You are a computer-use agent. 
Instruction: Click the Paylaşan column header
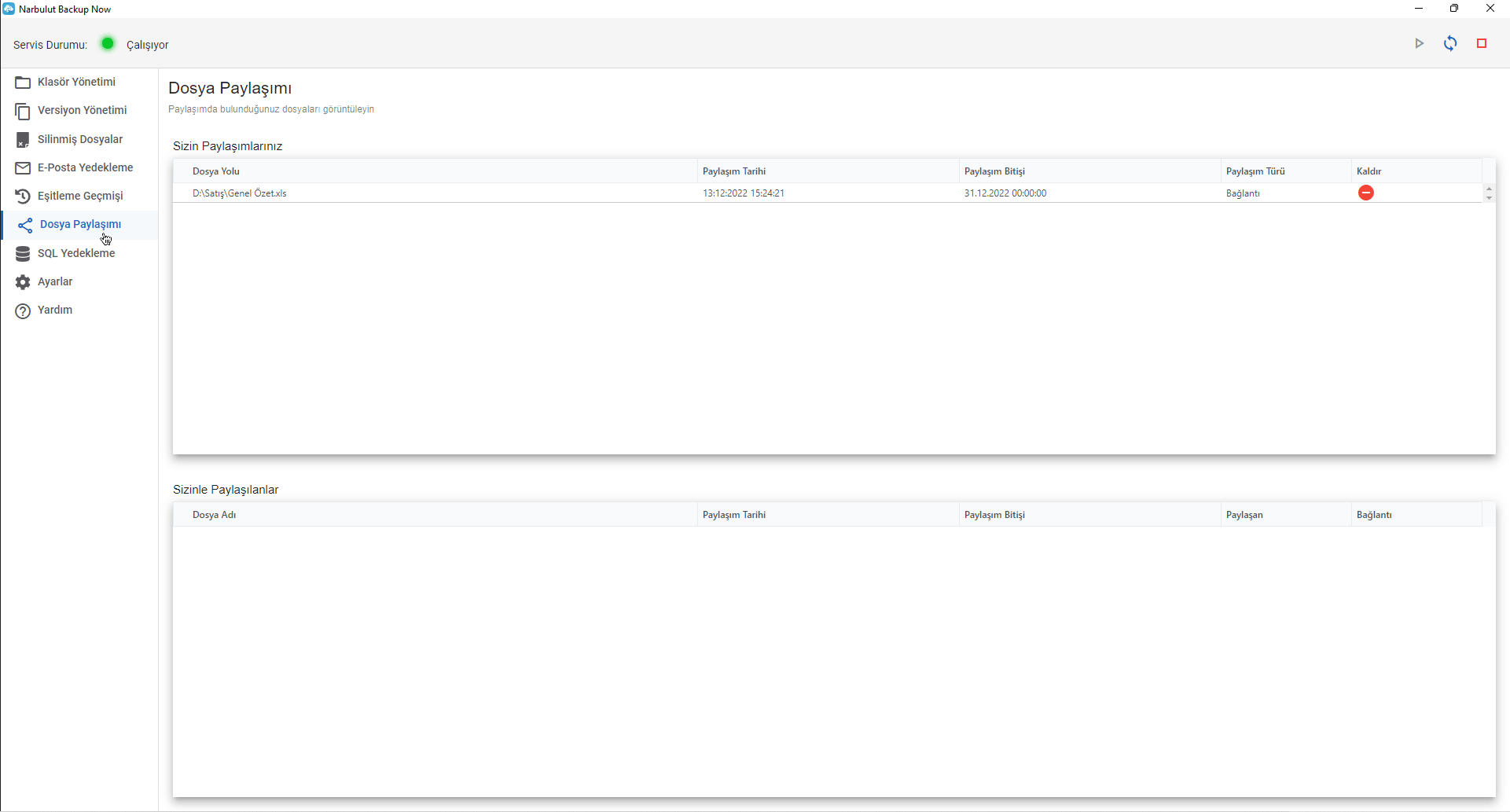point(1244,515)
